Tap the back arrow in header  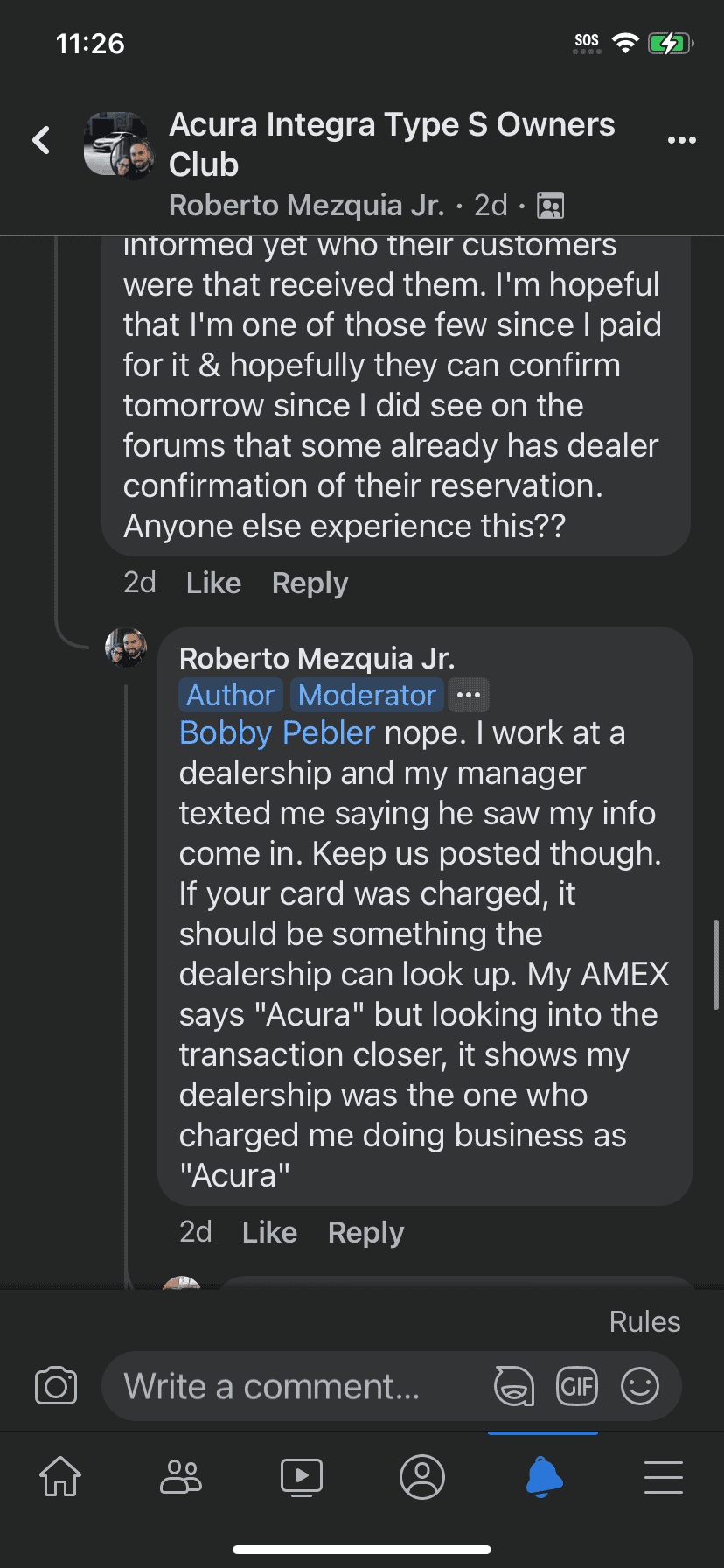pos(41,140)
